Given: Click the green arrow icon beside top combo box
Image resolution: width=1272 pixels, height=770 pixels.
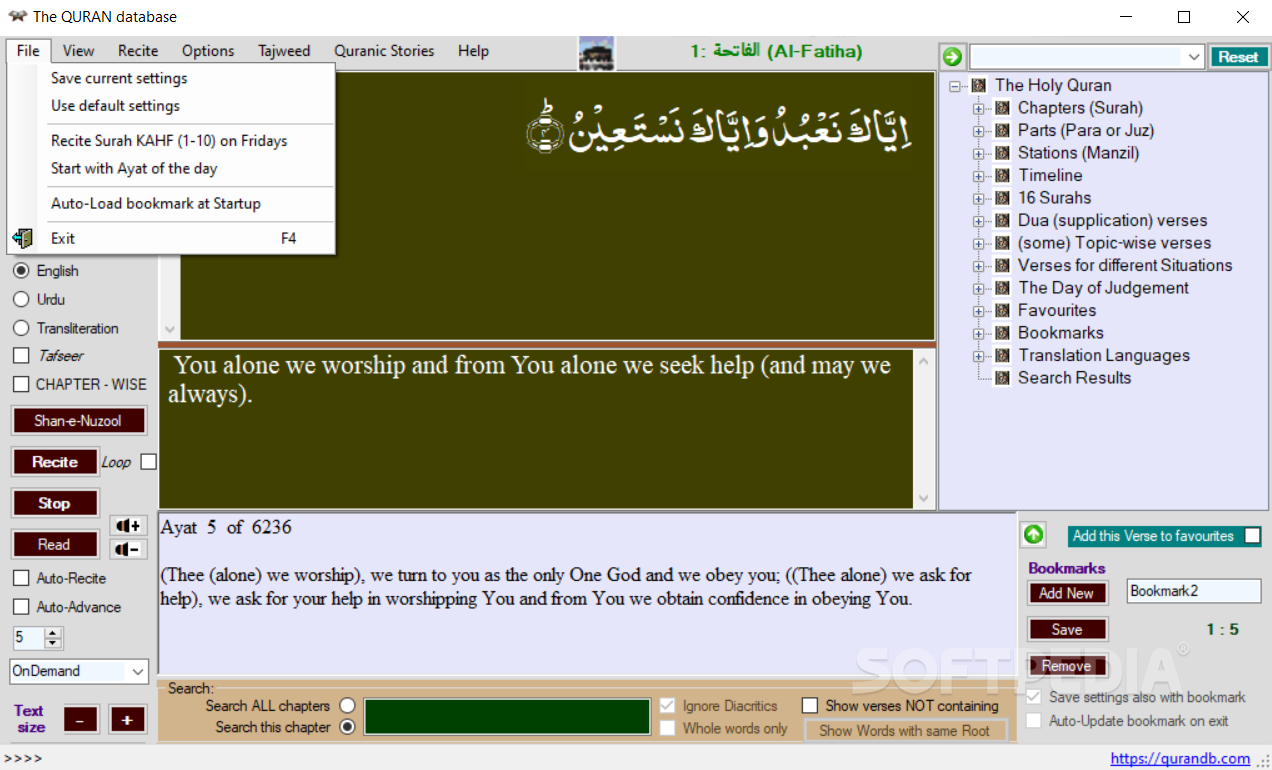Looking at the screenshot, I should click(x=953, y=57).
